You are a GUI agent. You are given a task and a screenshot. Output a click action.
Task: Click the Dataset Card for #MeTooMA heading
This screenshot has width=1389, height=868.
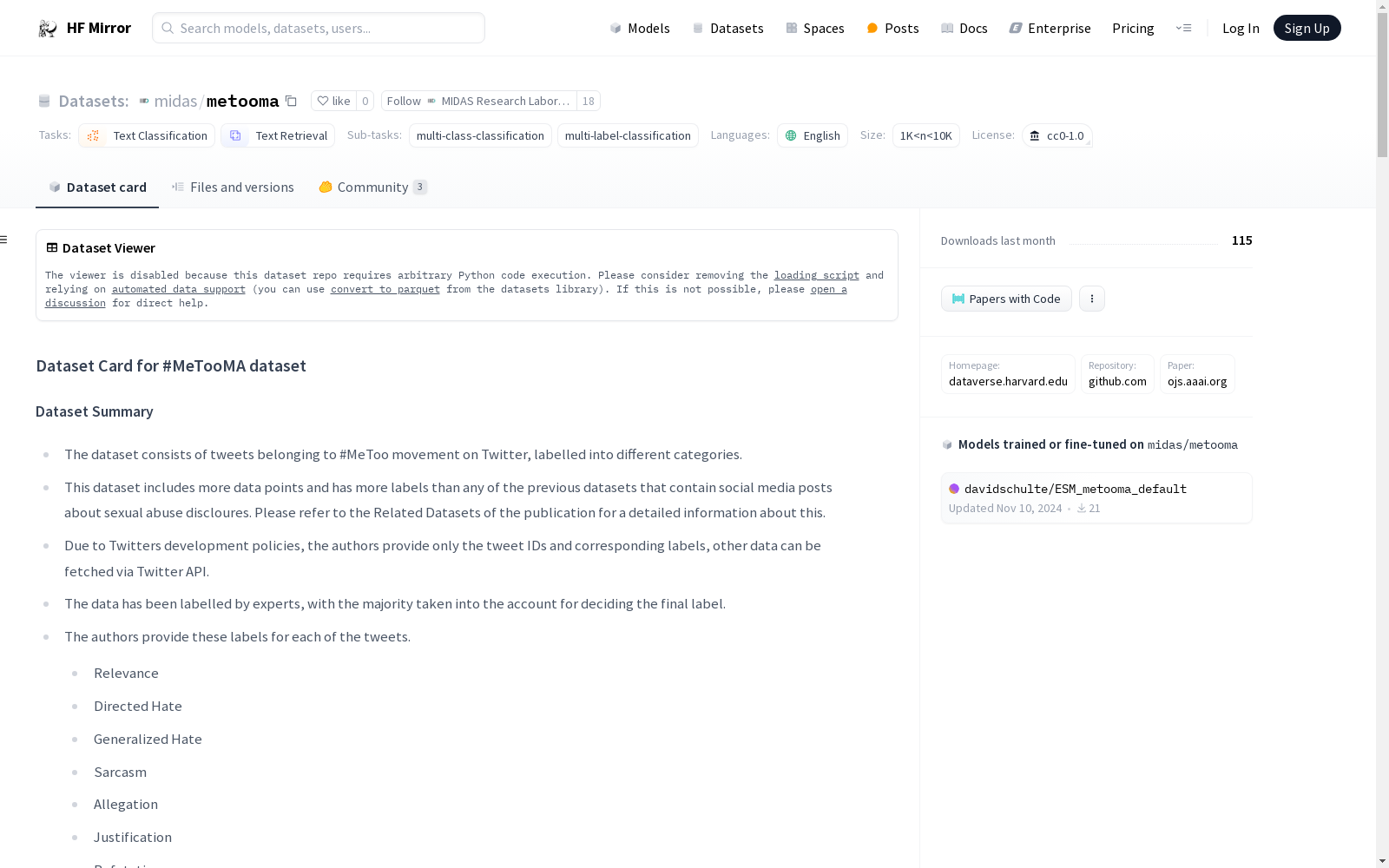coord(171,365)
